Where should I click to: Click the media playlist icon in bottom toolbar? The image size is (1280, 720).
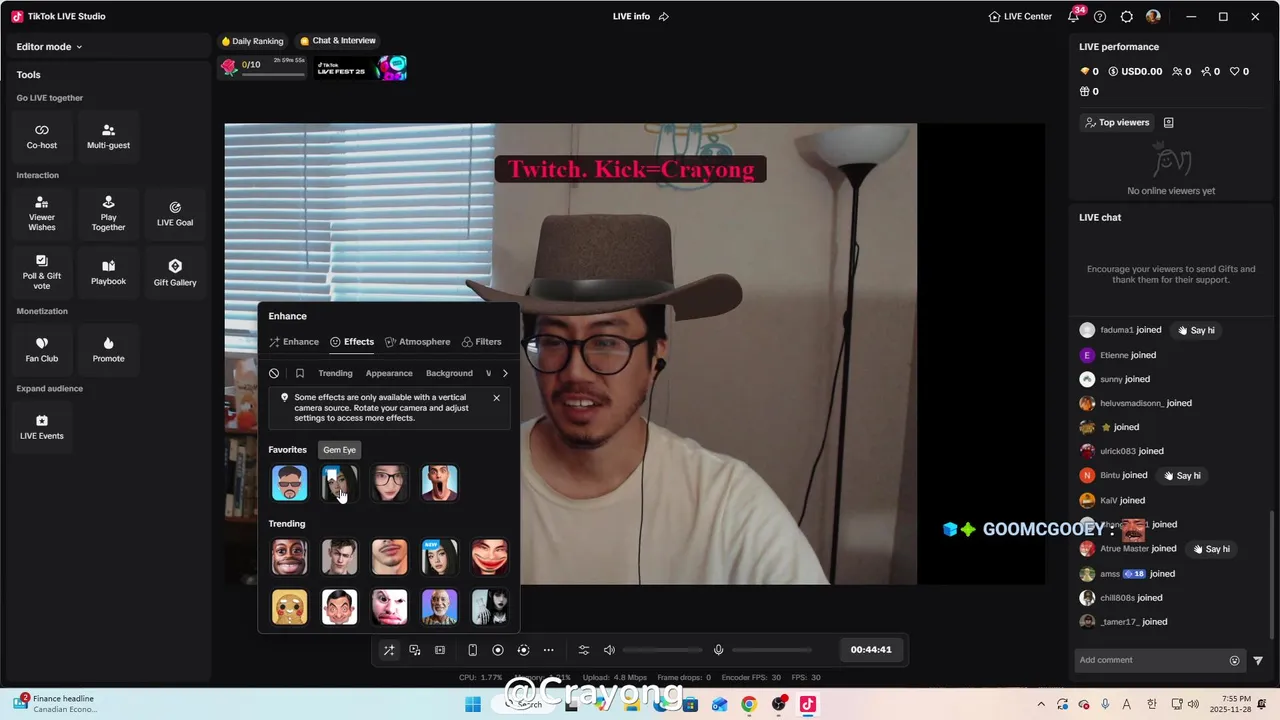click(x=414, y=650)
